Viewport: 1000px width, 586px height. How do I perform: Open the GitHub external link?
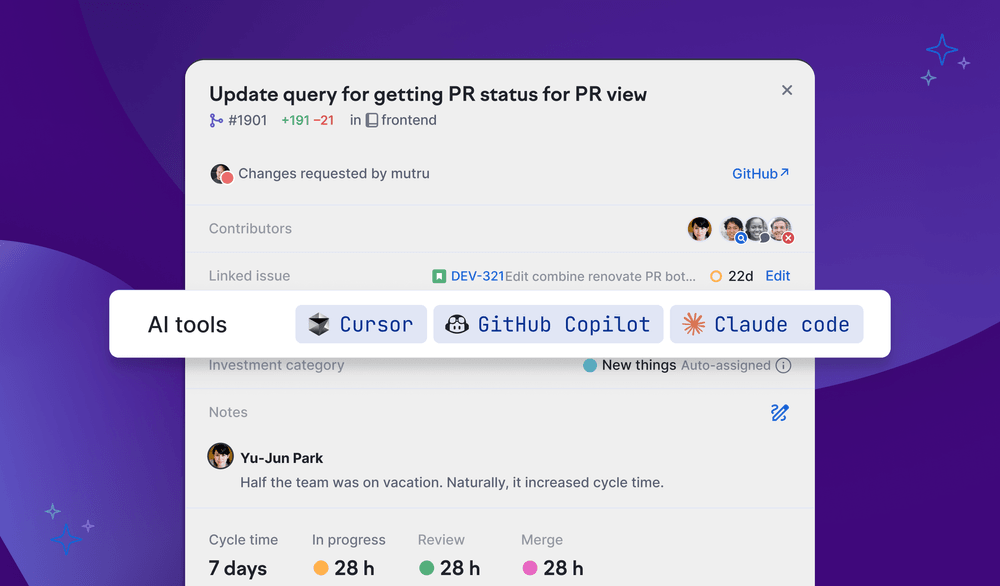[x=760, y=174]
